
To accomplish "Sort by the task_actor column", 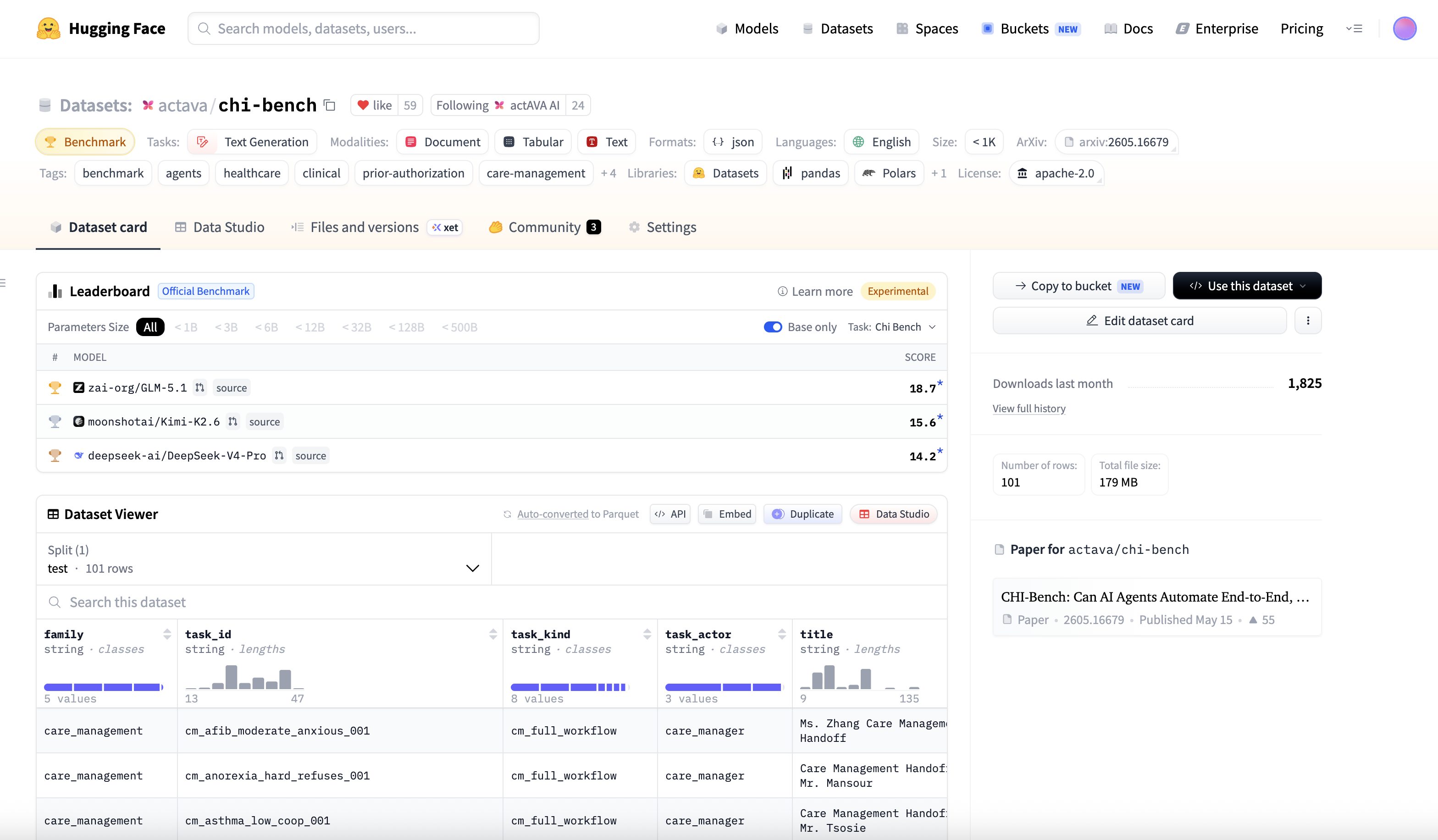I will 782,634.
